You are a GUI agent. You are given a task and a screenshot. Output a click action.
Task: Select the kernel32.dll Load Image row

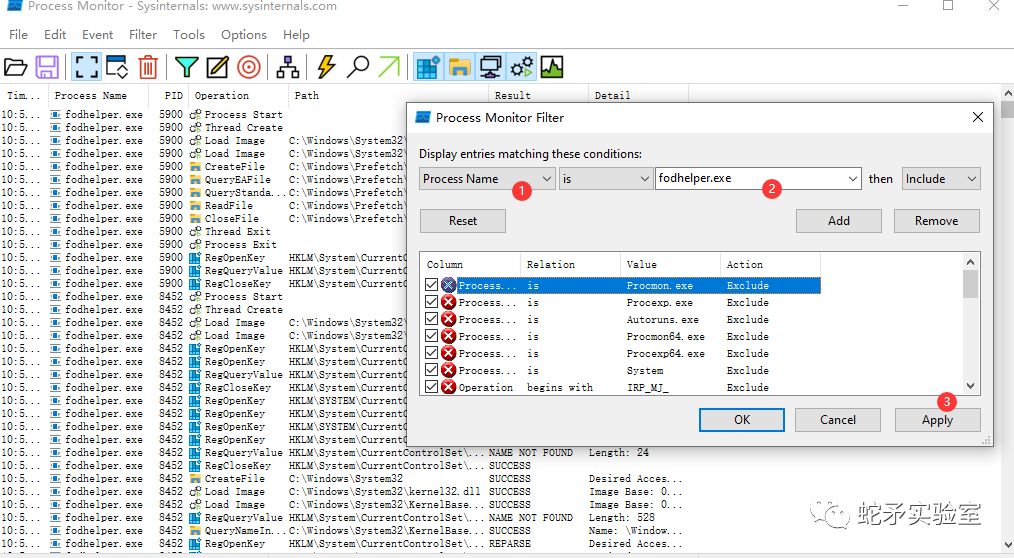pos(343,491)
